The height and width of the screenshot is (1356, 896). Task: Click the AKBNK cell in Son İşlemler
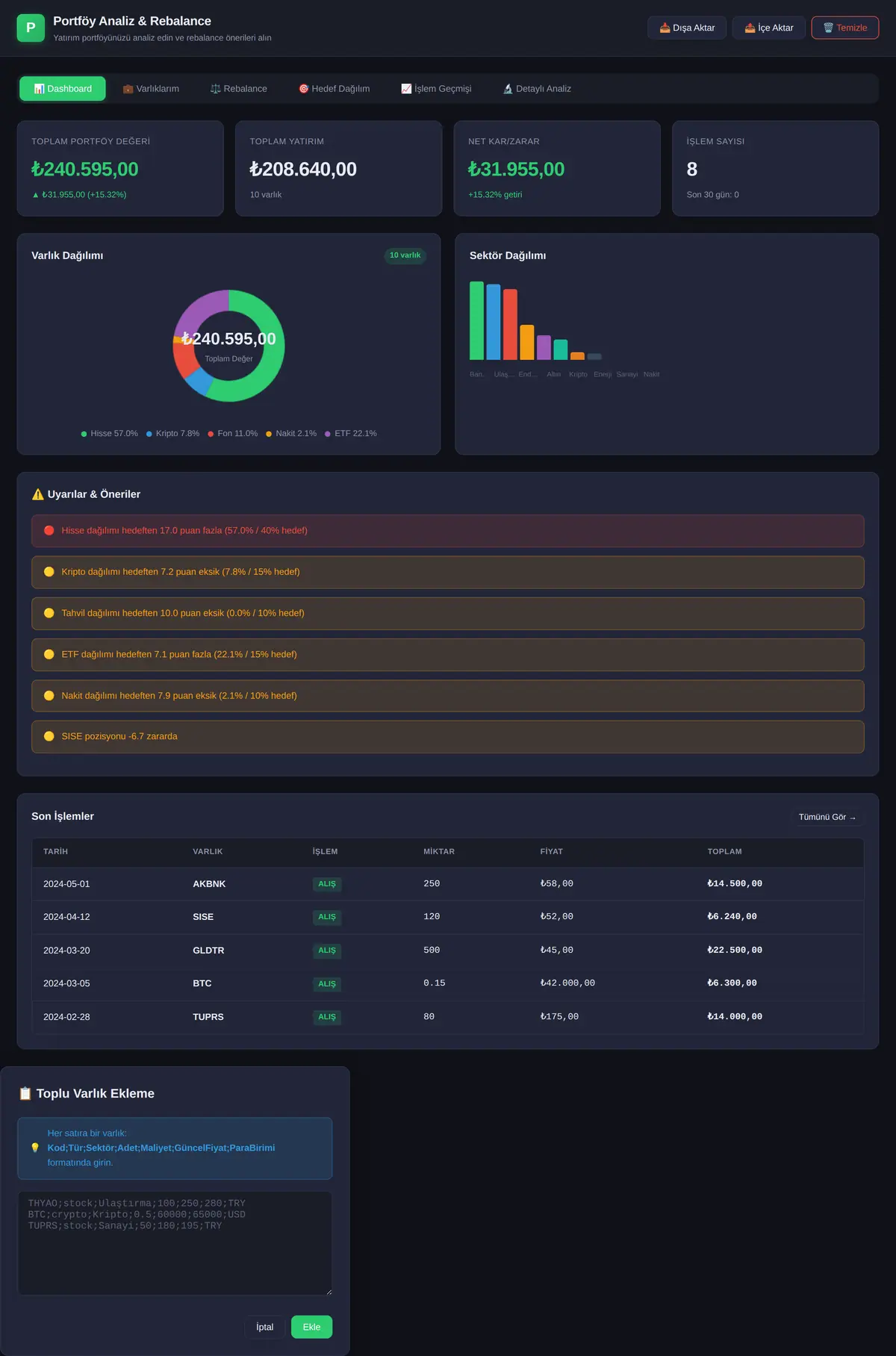(x=209, y=884)
